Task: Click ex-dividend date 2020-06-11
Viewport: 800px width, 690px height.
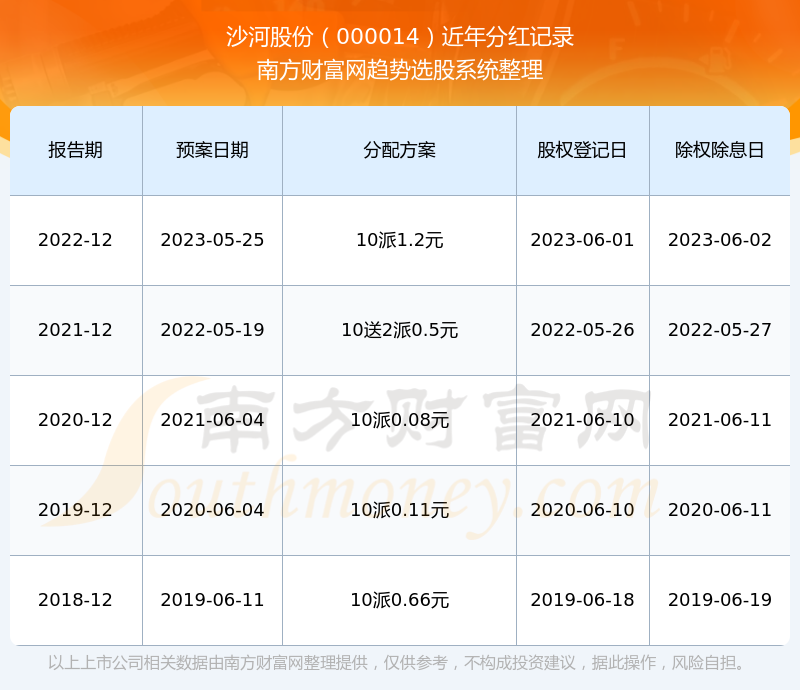Action: click(719, 509)
